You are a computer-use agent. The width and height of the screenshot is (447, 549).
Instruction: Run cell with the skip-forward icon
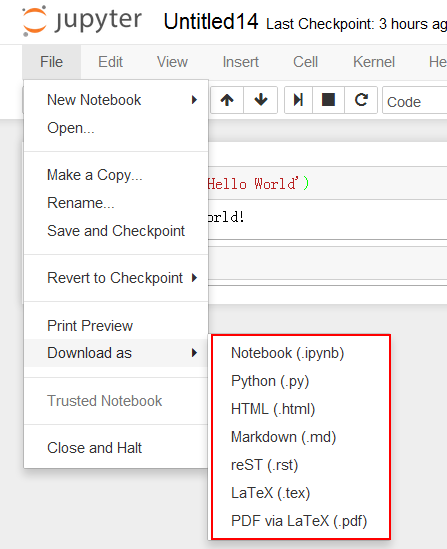click(298, 100)
